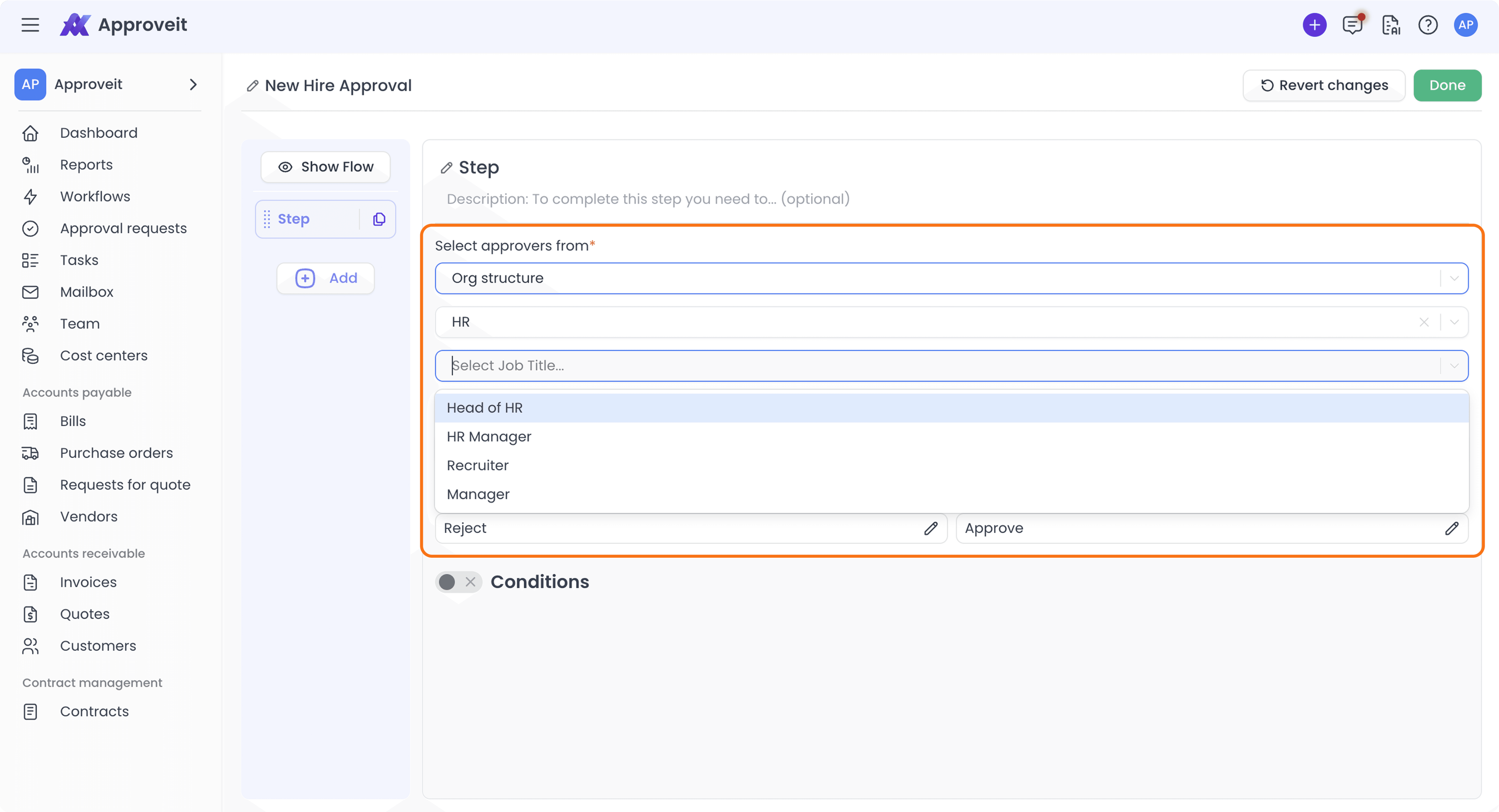Open Dashboard in the sidebar

click(99, 133)
